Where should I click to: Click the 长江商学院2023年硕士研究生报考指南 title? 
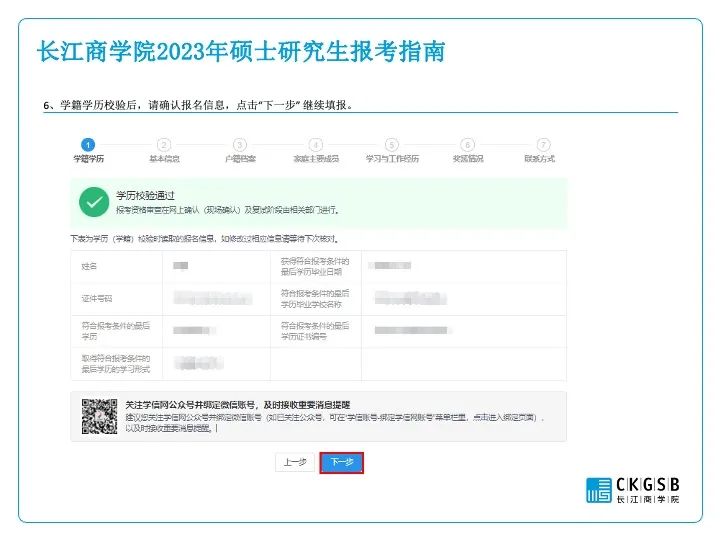click(241, 51)
